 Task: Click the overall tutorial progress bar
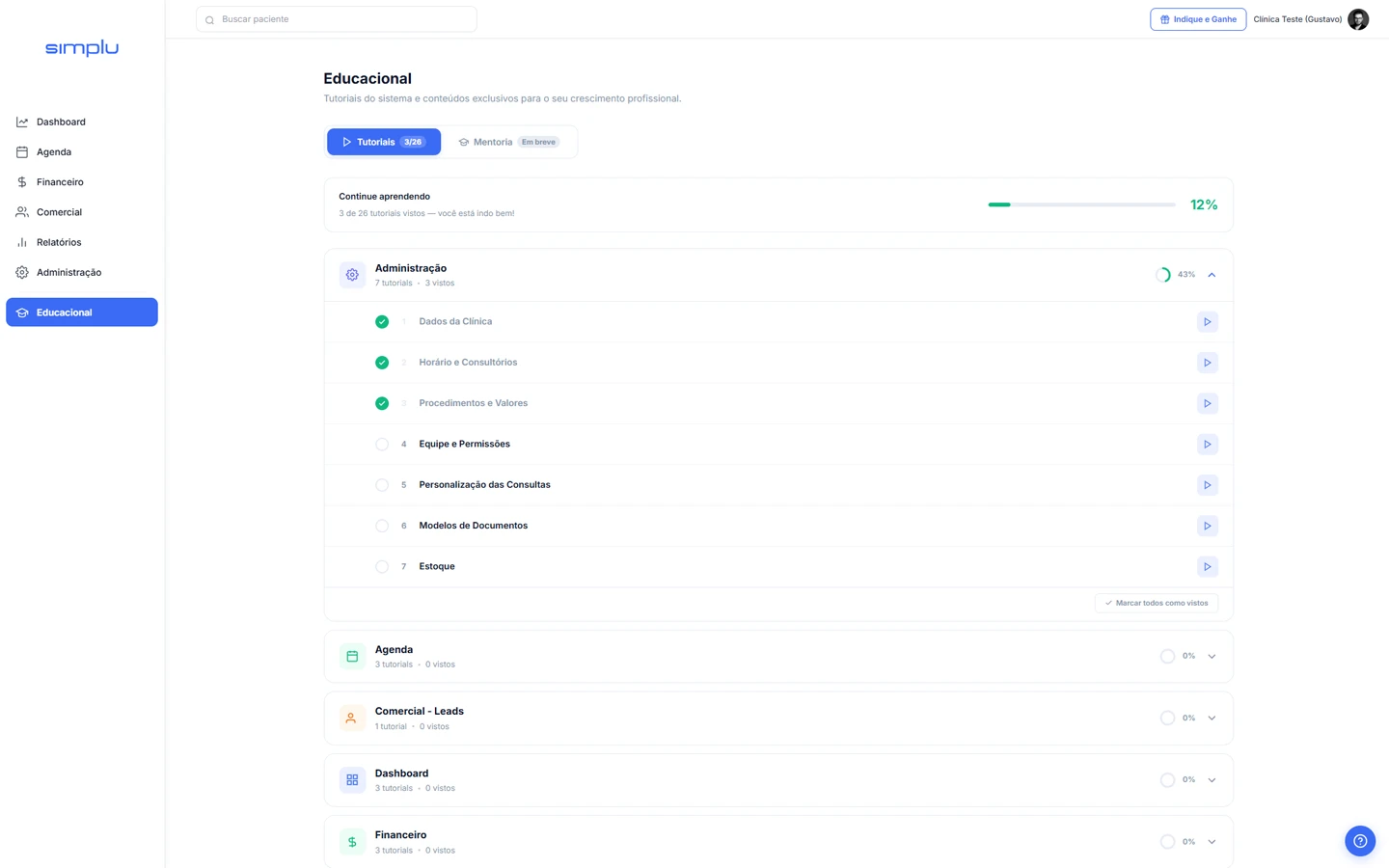tap(1080, 204)
